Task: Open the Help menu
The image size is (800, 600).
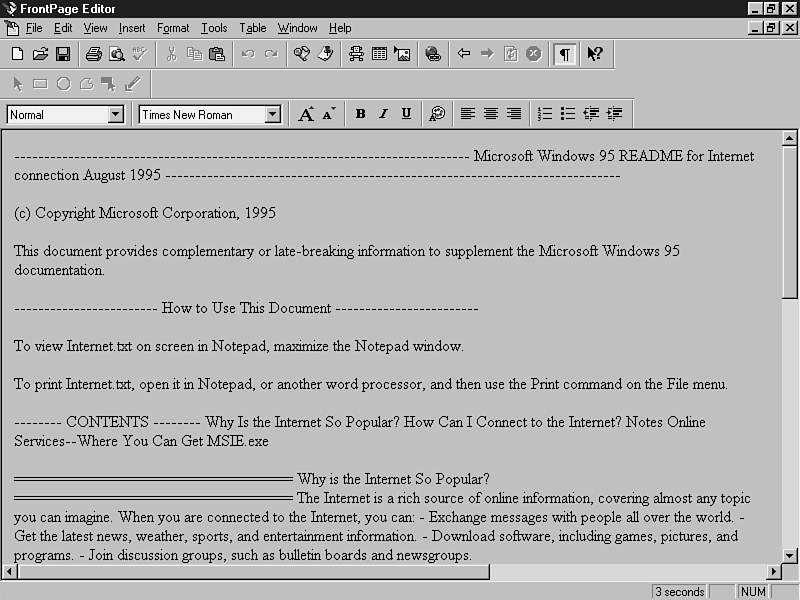Action: 340,29
